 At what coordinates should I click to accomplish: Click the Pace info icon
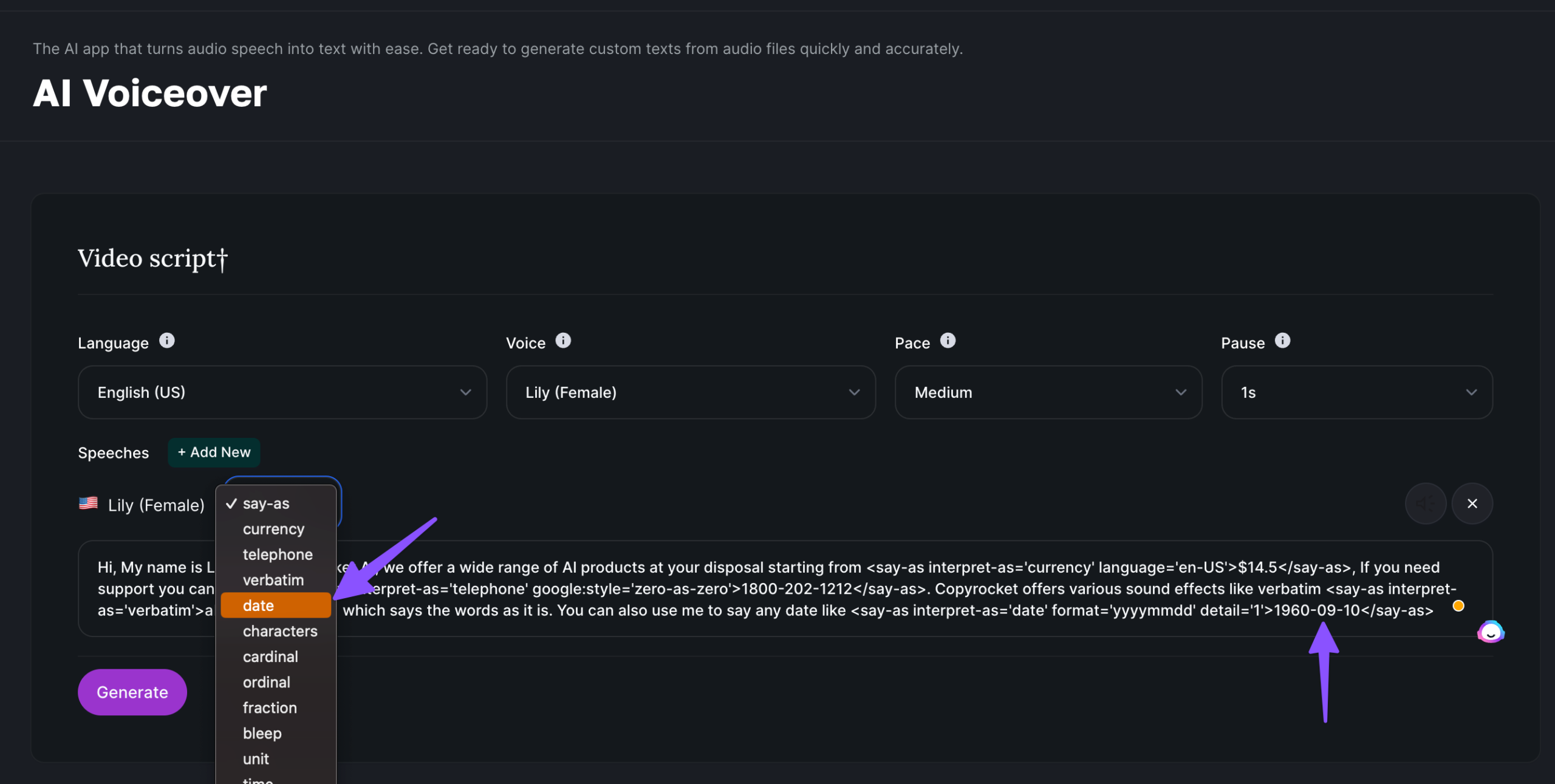coord(948,341)
